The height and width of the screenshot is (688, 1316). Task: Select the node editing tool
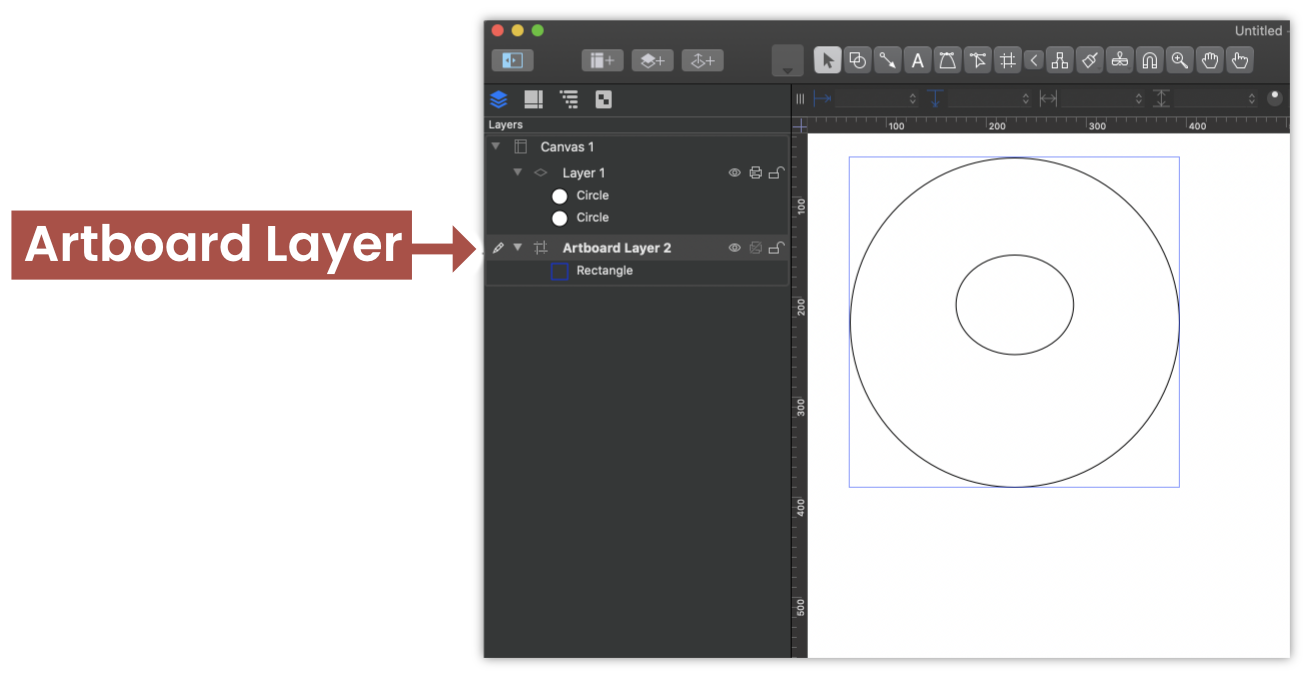979,60
